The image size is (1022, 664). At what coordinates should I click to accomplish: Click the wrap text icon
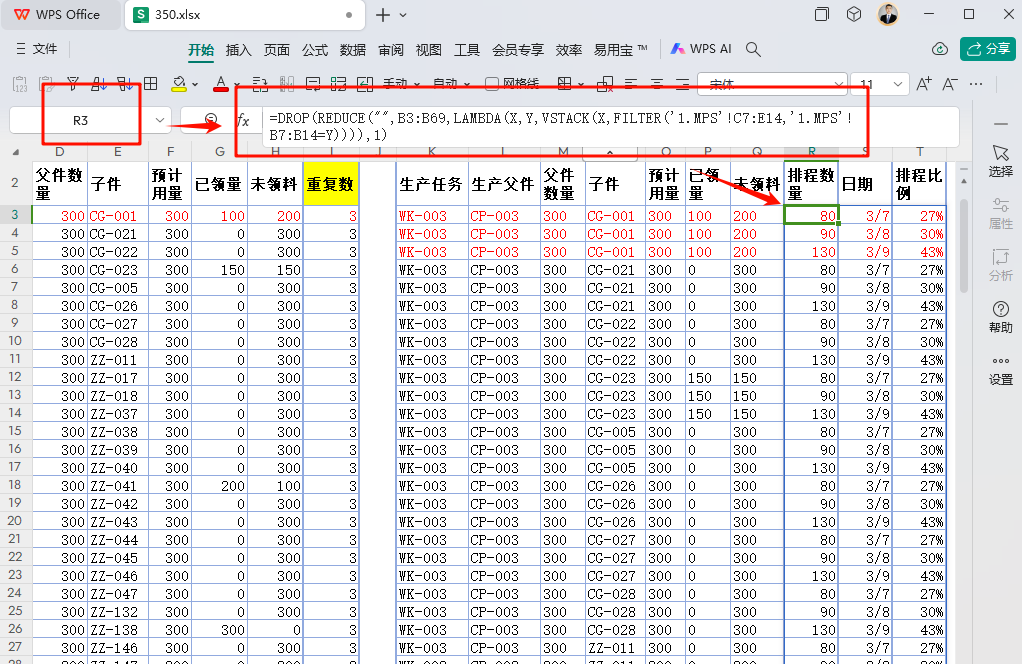pyautogui.click(x=261, y=84)
